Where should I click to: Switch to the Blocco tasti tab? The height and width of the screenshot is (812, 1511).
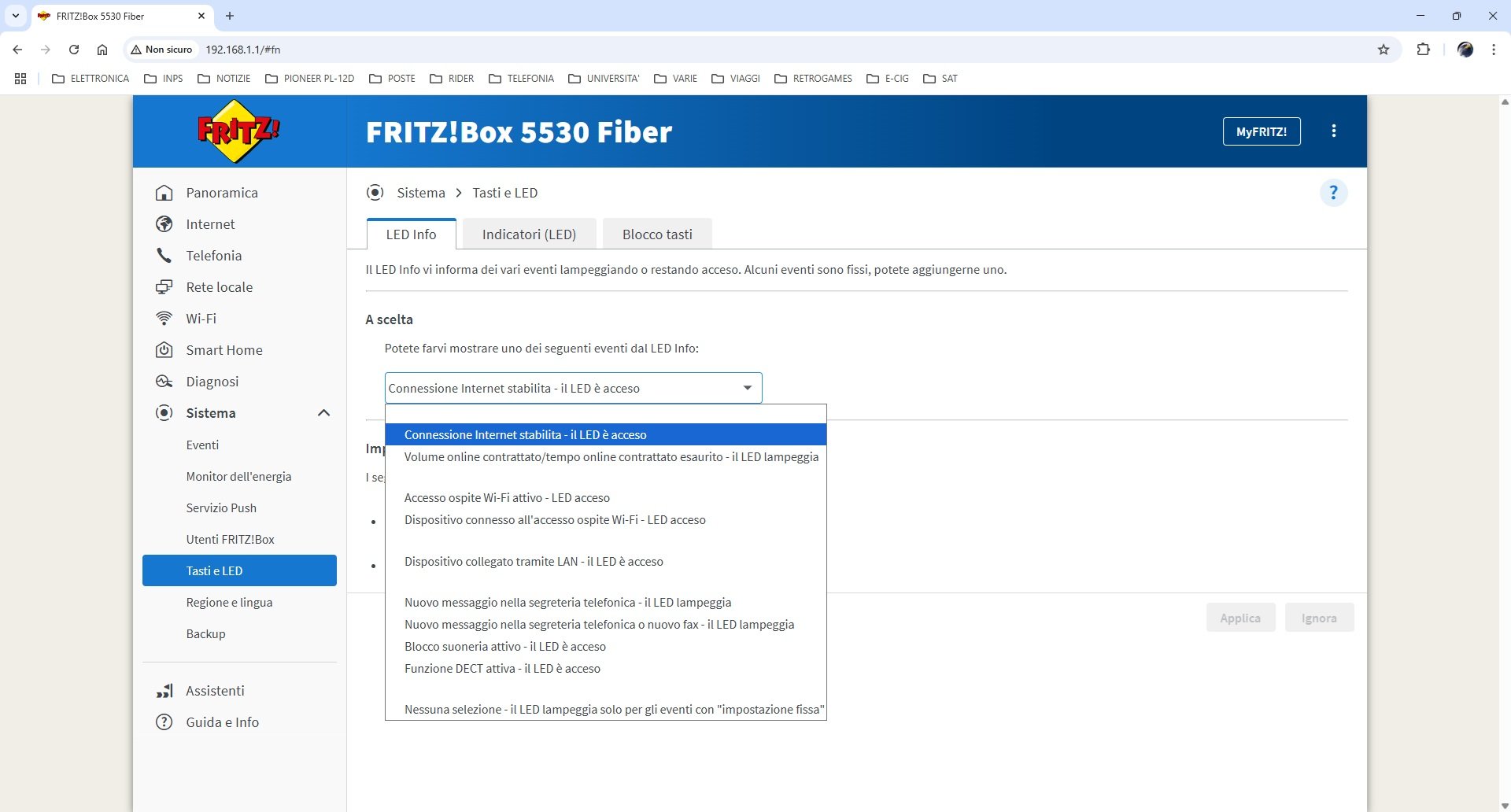click(657, 234)
